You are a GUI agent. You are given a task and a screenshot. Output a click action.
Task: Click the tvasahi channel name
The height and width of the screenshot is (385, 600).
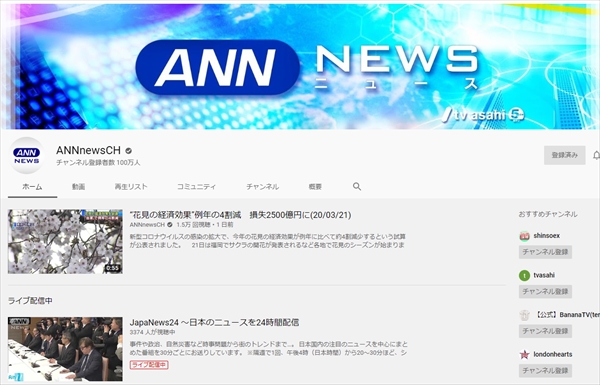coord(544,275)
